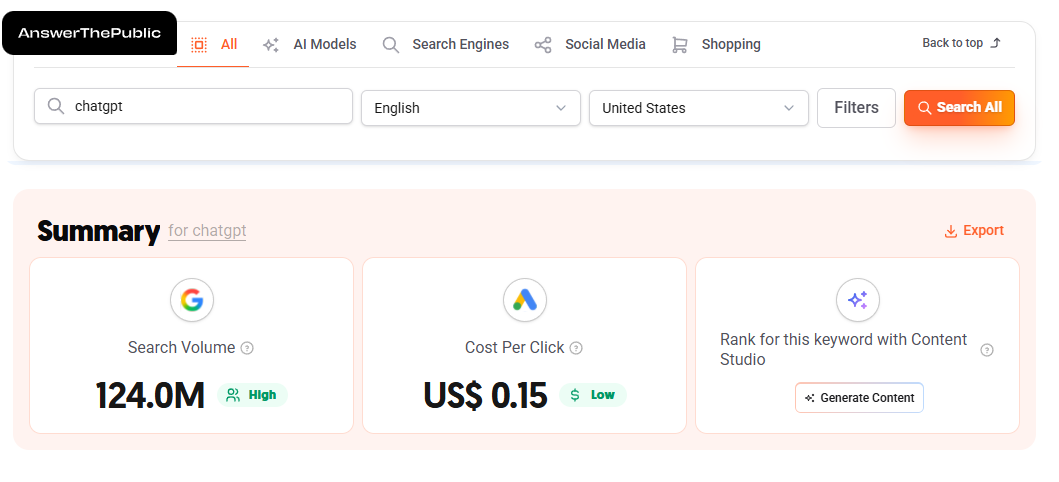The width and height of the screenshot is (1059, 482).
Task: Focus the chatgpt keyword search field
Action: click(193, 106)
